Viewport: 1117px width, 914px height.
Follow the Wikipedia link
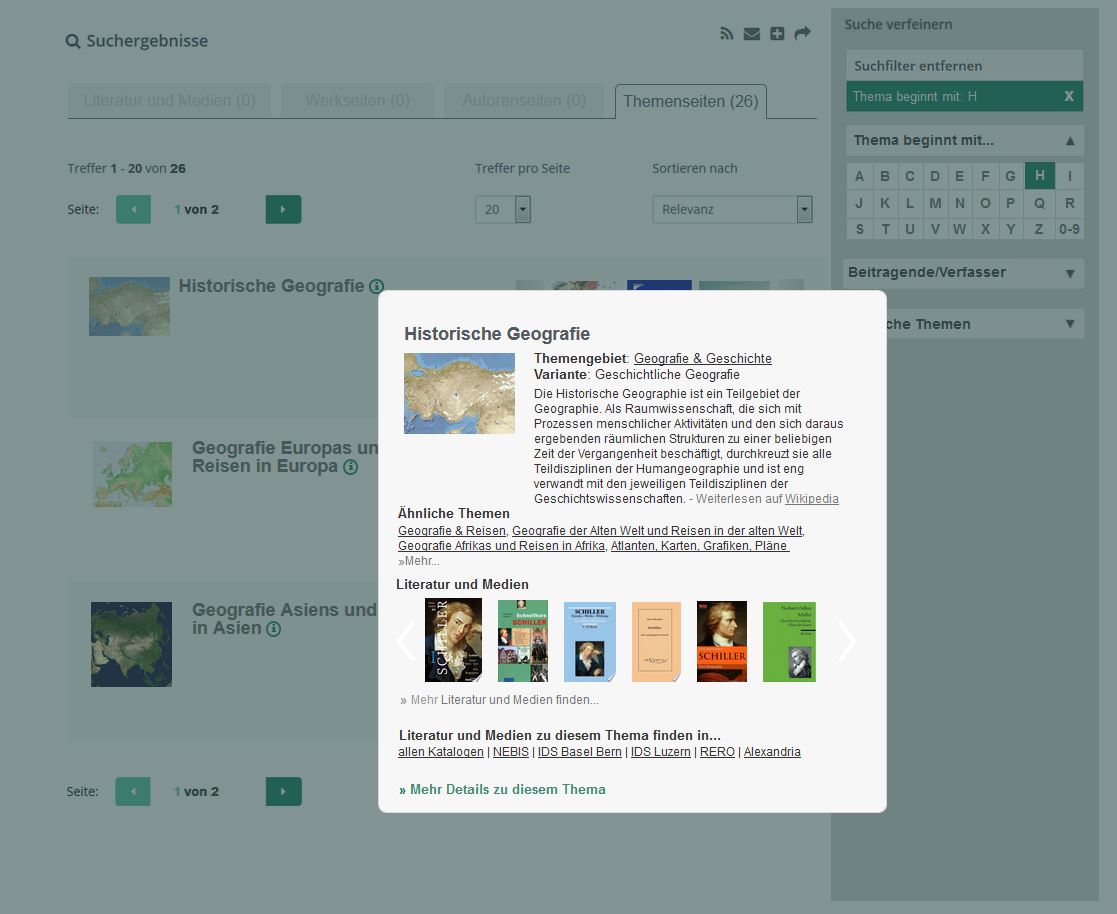[x=811, y=499]
